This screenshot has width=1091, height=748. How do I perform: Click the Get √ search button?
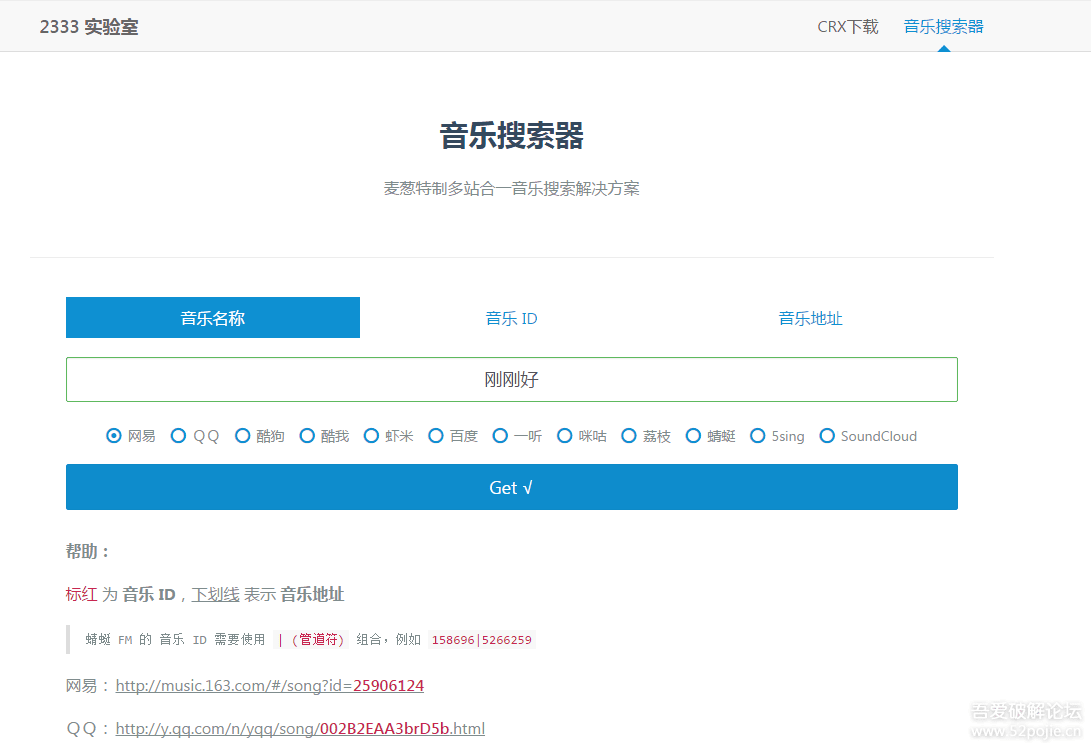point(511,487)
